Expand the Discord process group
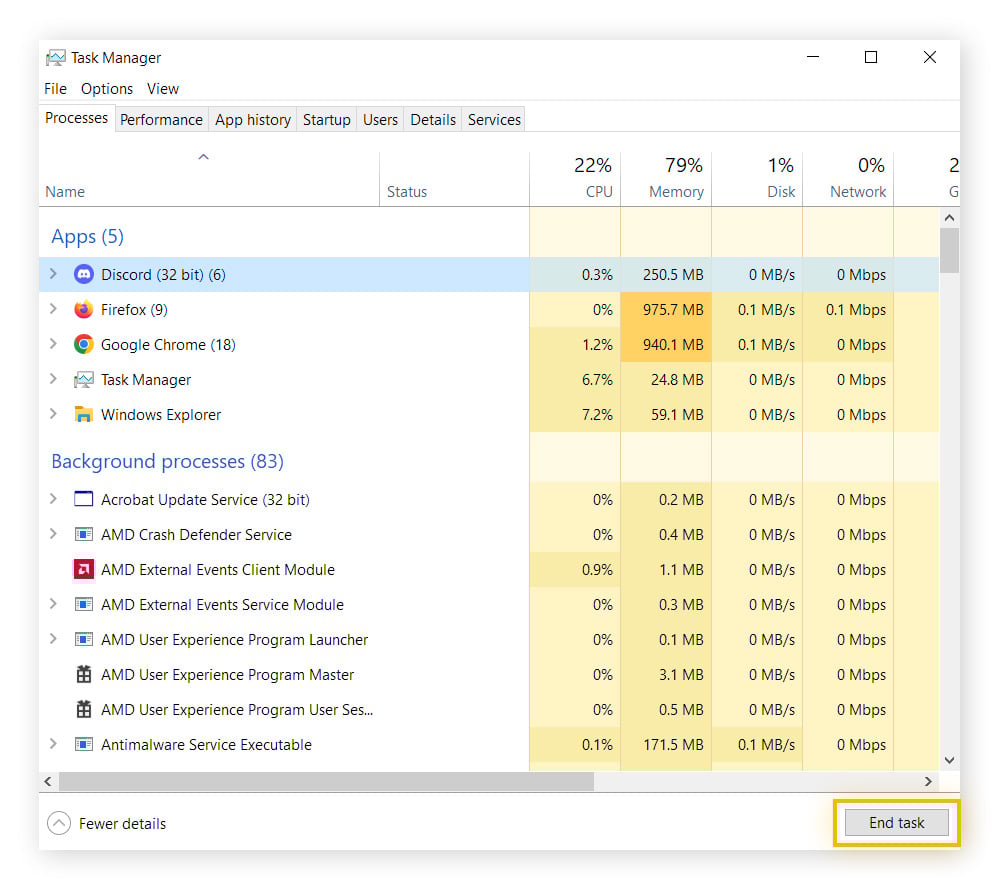The width and height of the screenshot is (1003, 891). (x=53, y=274)
